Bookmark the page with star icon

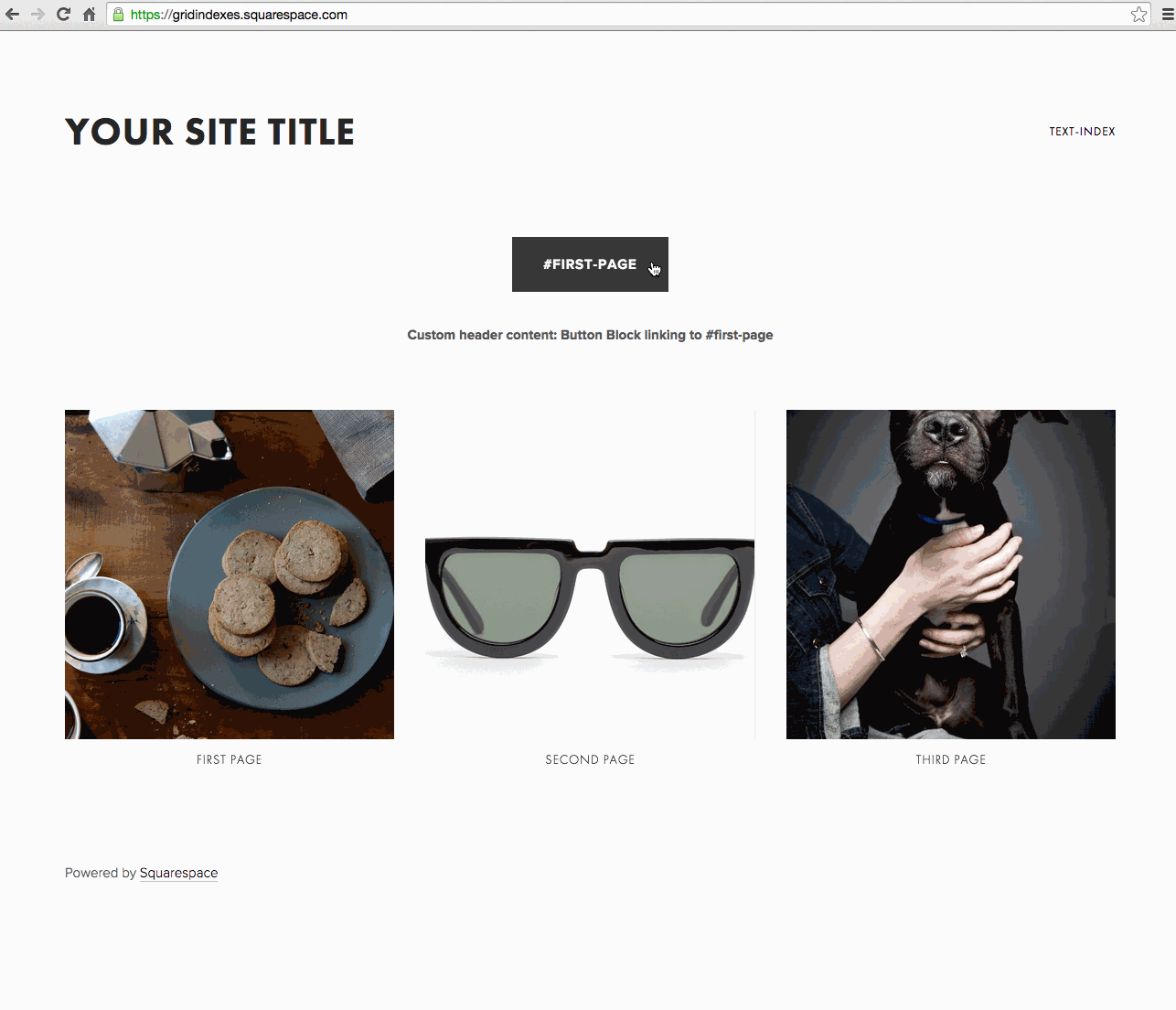pyautogui.click(x=1139, y=15)
